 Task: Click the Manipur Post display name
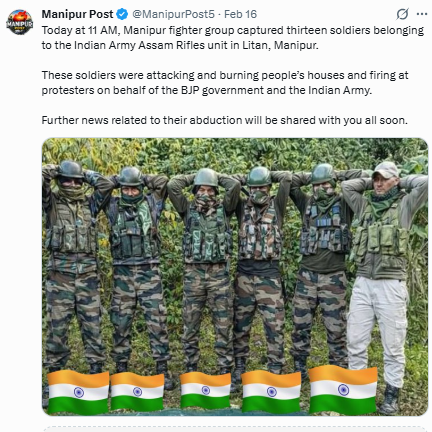pyautogui.click(x=78, y=14)
